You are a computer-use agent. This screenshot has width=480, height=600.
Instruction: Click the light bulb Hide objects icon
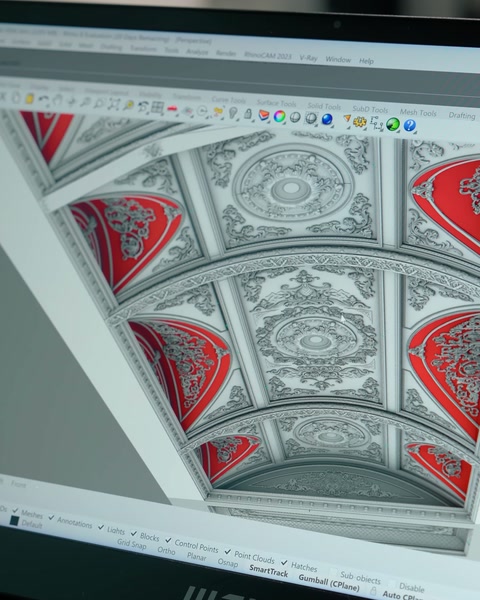click(233, 113)
